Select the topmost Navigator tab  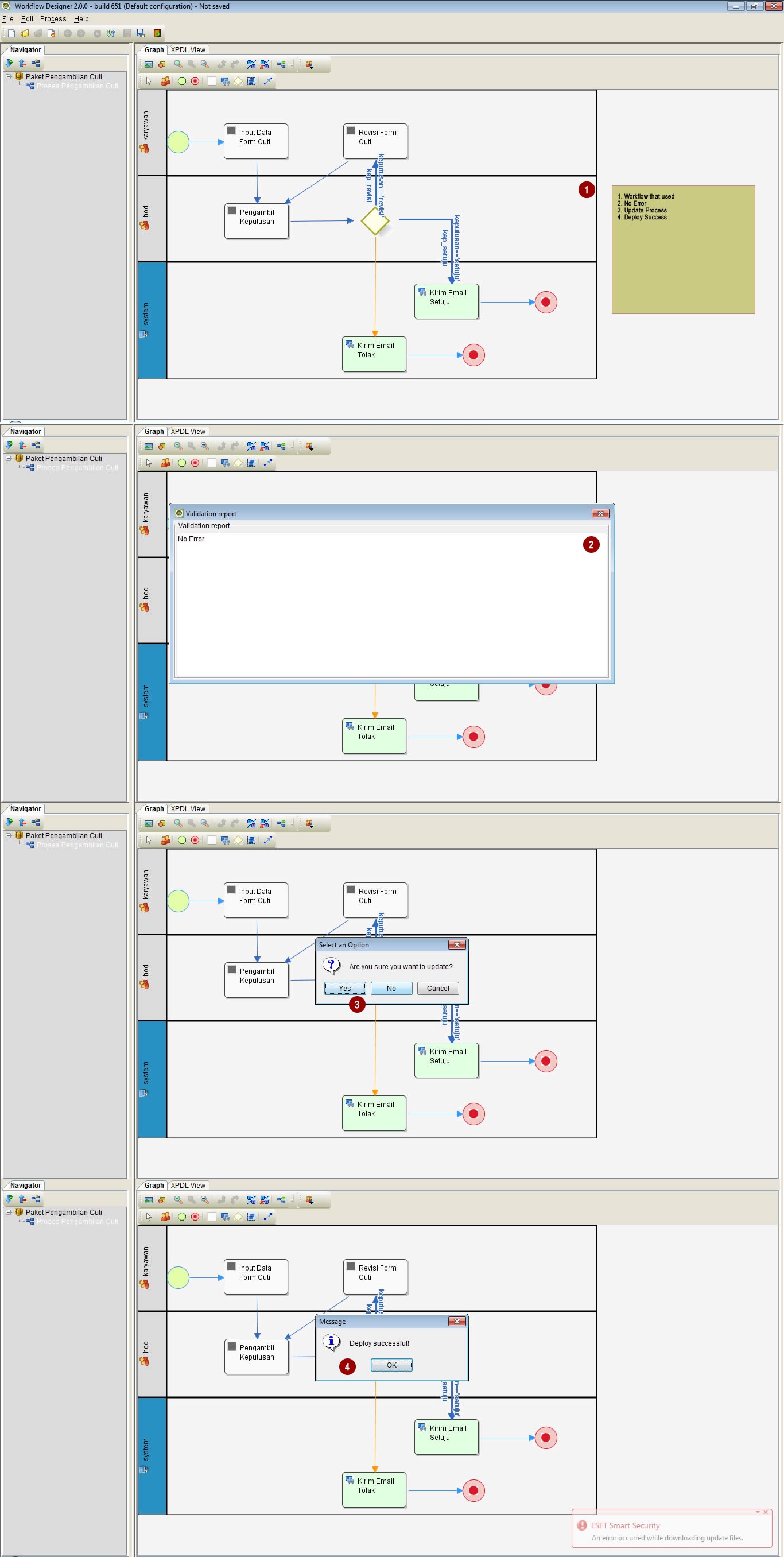point(25,49)
